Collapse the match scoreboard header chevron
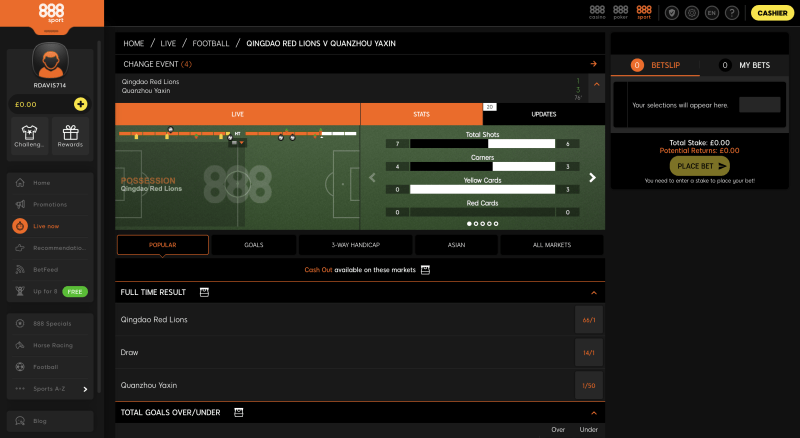Image resolution: width=800 pixels, height=438 pixels. (596, 85)
